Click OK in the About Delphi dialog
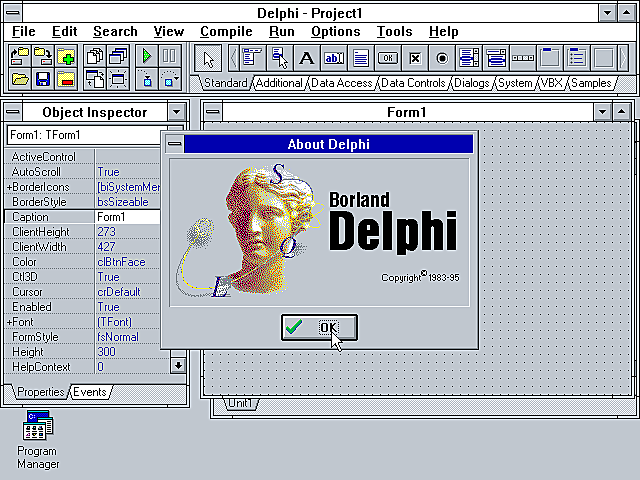The width and height of the screenshot is (640, 480). 319,327
